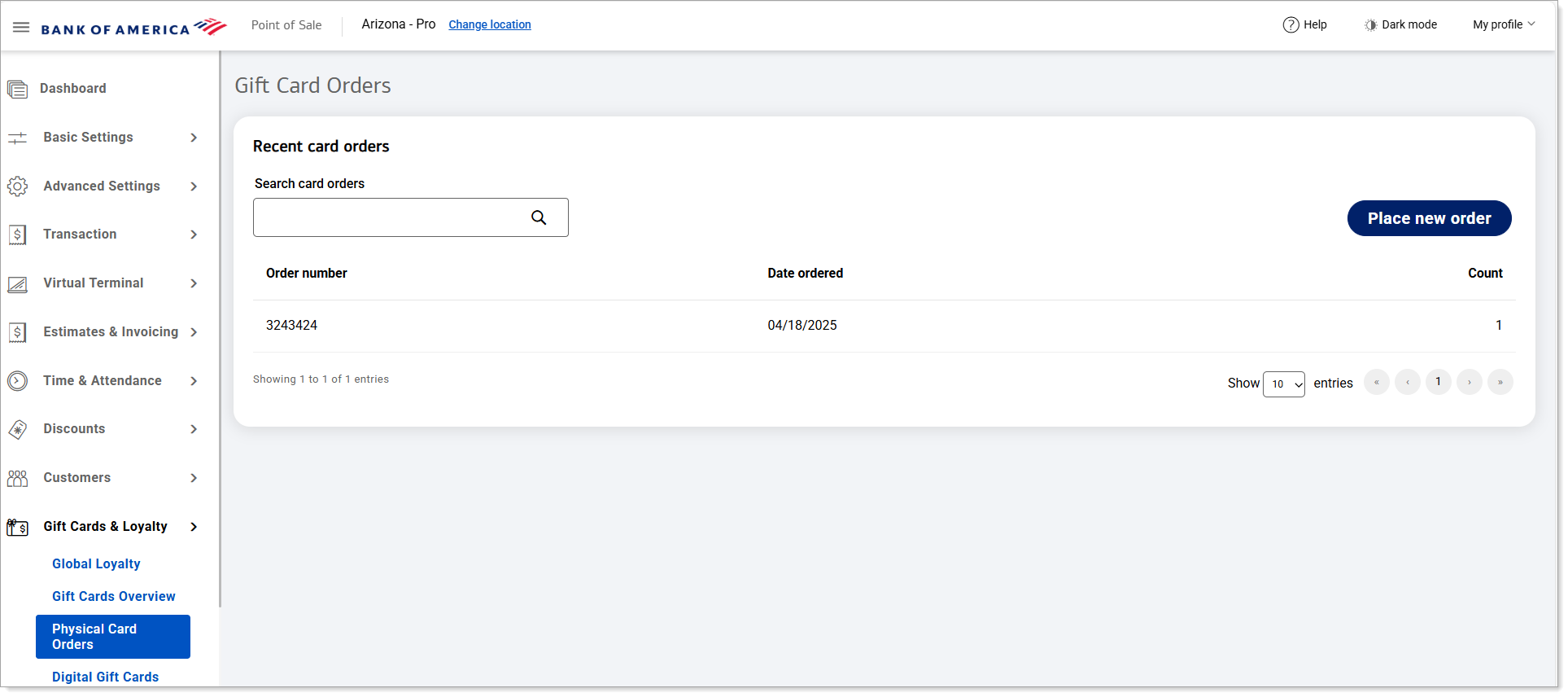The height and width of the screenshot is (697, 1568).
Task: Go to the last page of results
Action: [1500, 382]
